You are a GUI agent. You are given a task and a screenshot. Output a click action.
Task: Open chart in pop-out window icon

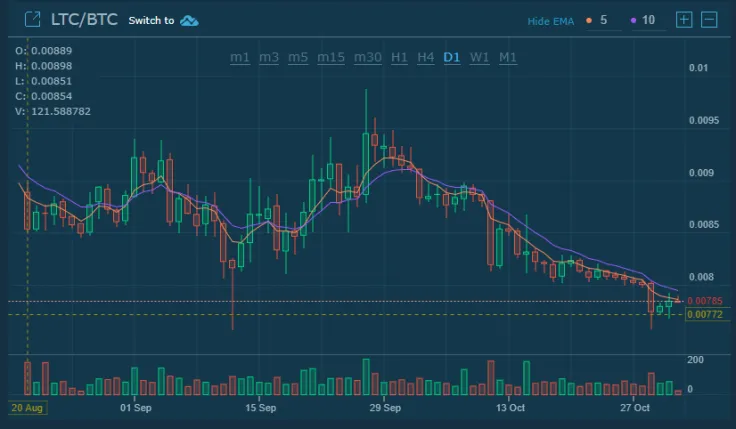click(32, 19)
